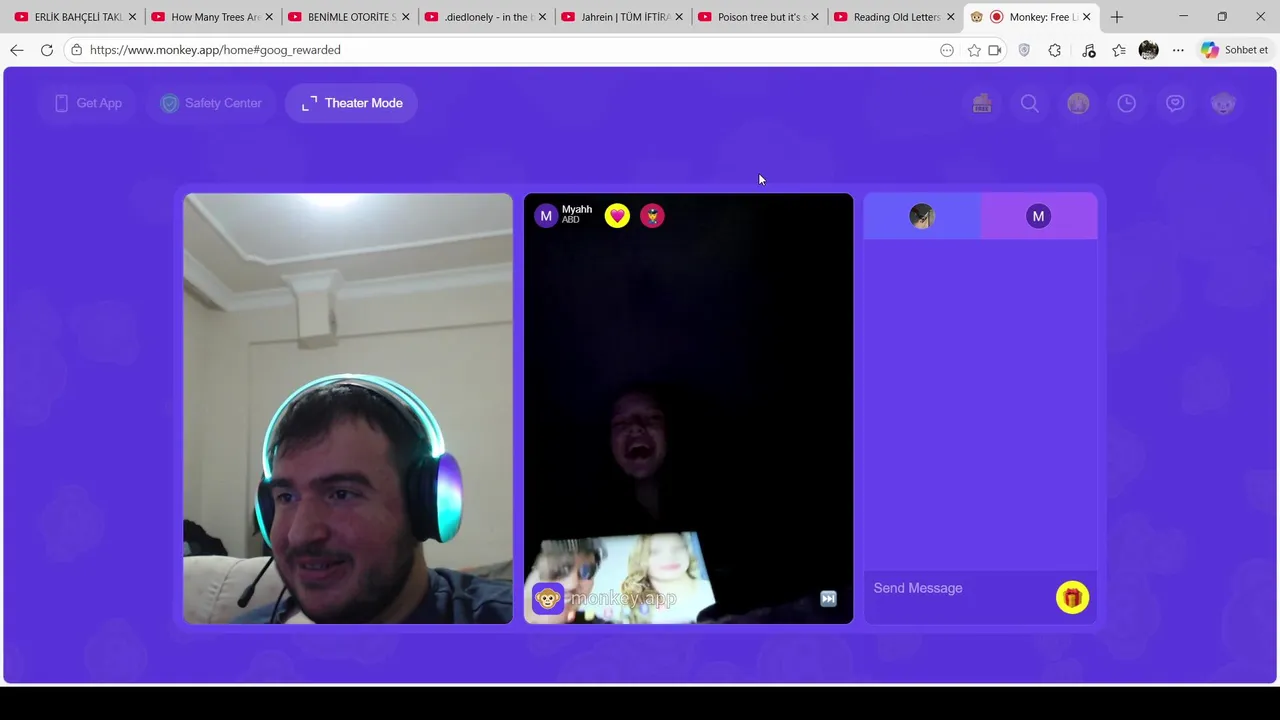The height and width of the screenshot is (720, 1280).
Task: Skip to next match icon
Action: point(828,598)
